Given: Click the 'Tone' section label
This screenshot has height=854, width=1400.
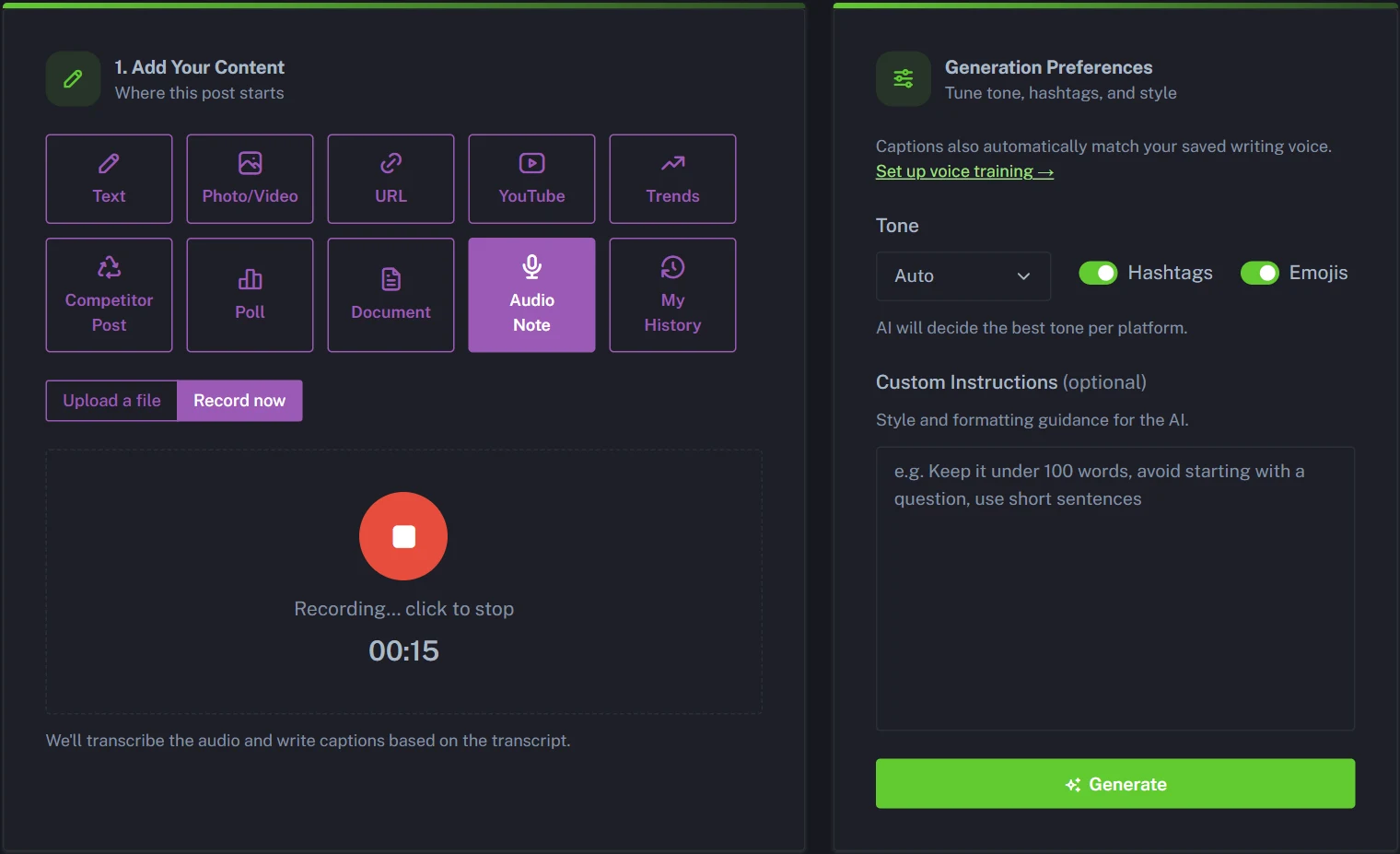Looking at the screenshot, I should coord(897,226).
